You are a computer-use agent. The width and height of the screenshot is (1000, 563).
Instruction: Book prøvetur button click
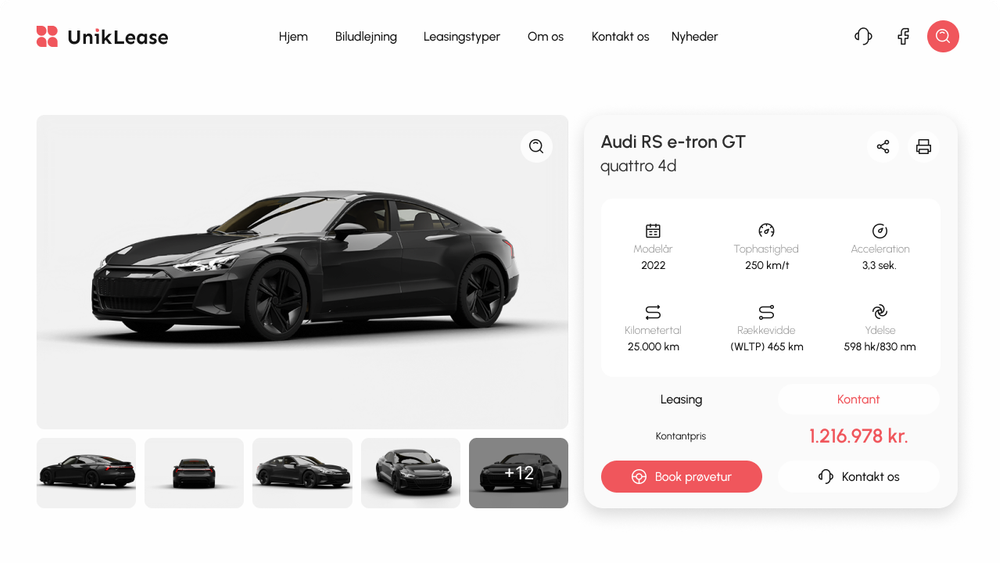[x=681, y=476]
